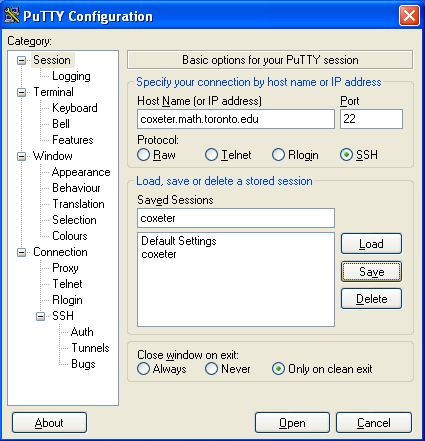Open the Auth options under SSH
The width and height of the screenshot is (425, 441).
82,332
